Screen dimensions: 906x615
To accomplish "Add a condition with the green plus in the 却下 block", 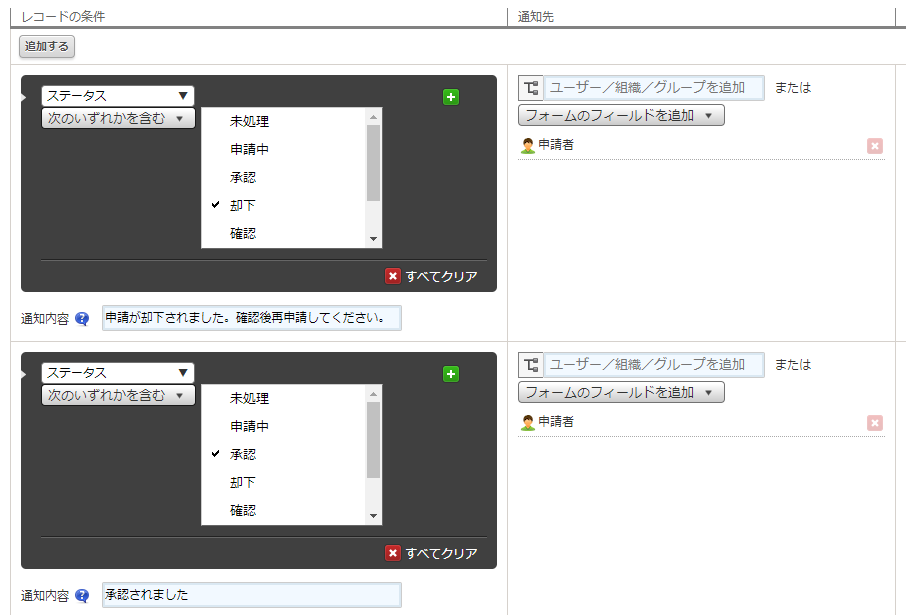I will [451, 97].
